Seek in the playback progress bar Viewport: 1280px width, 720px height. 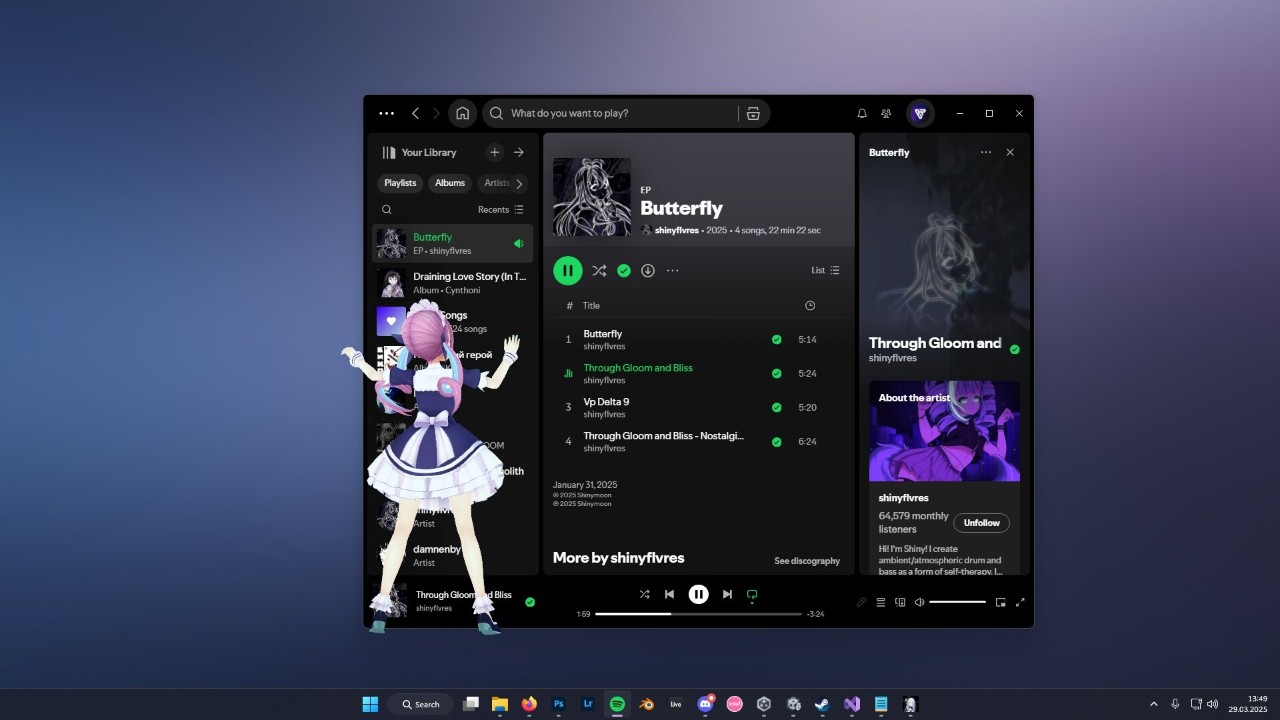pos(698,614)
